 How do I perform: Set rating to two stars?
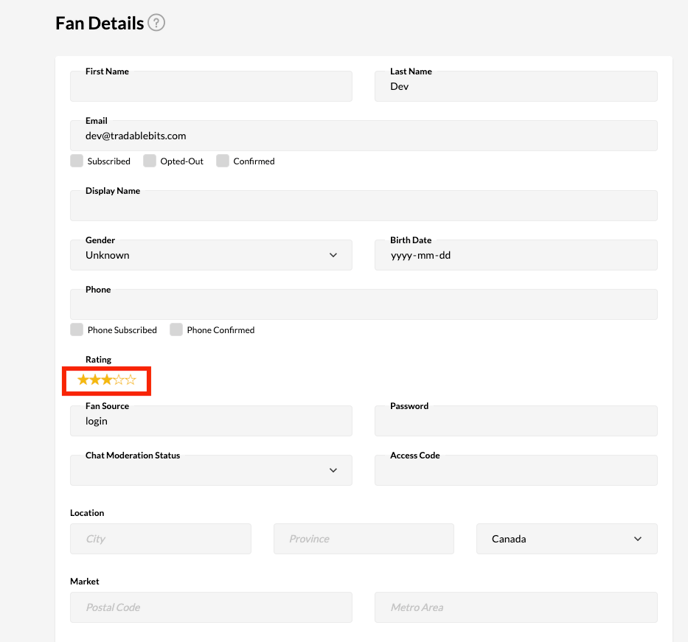pos(95,380)
